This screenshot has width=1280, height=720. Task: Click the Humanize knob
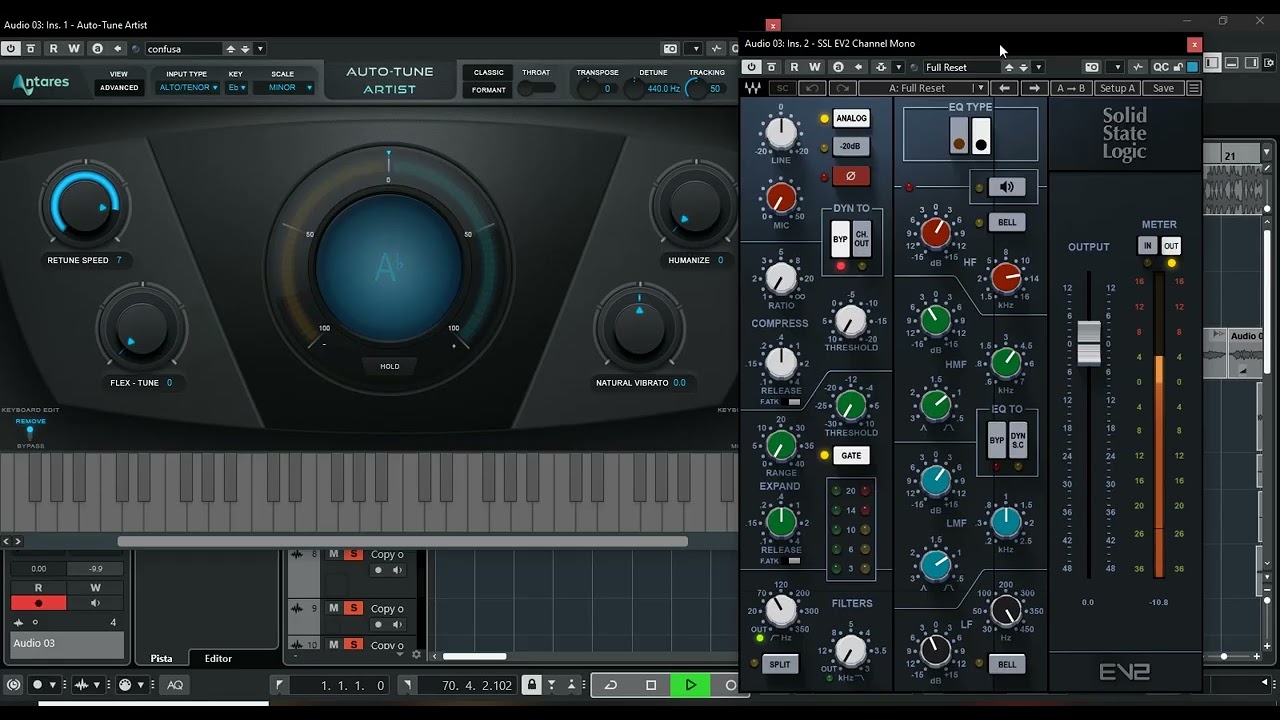(693, 205)
